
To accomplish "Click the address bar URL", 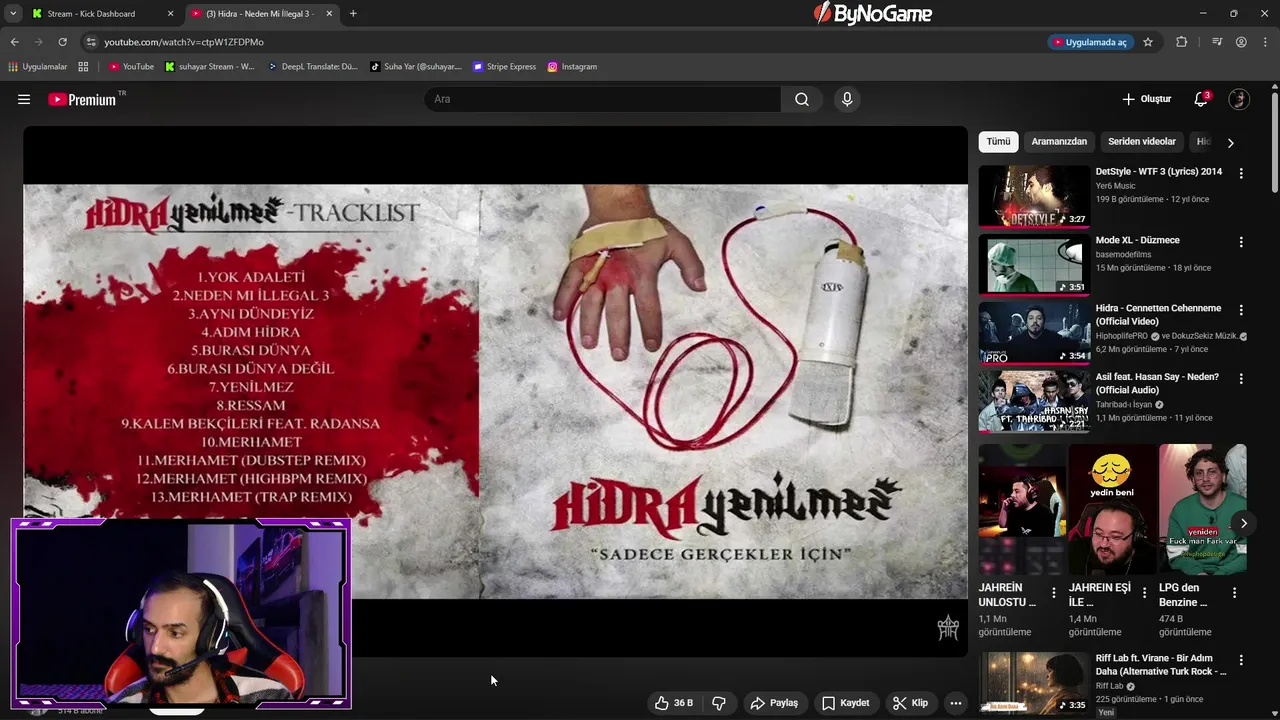I will coord(184,42).
